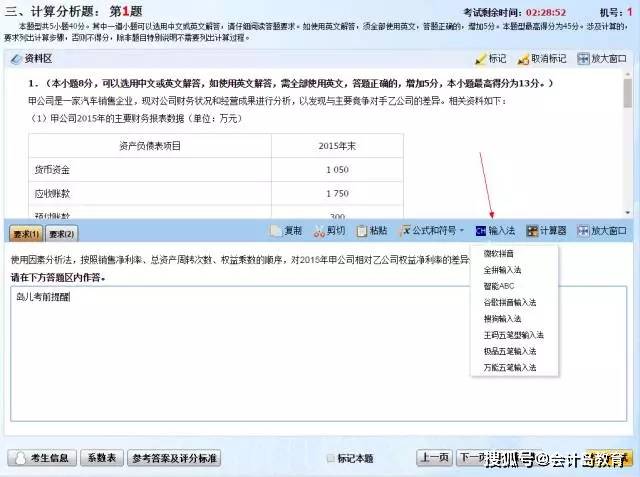Viewport: 640px width, 477px height.
Task: Click the 标记 highlighter icon
Action: coord(481,59)
